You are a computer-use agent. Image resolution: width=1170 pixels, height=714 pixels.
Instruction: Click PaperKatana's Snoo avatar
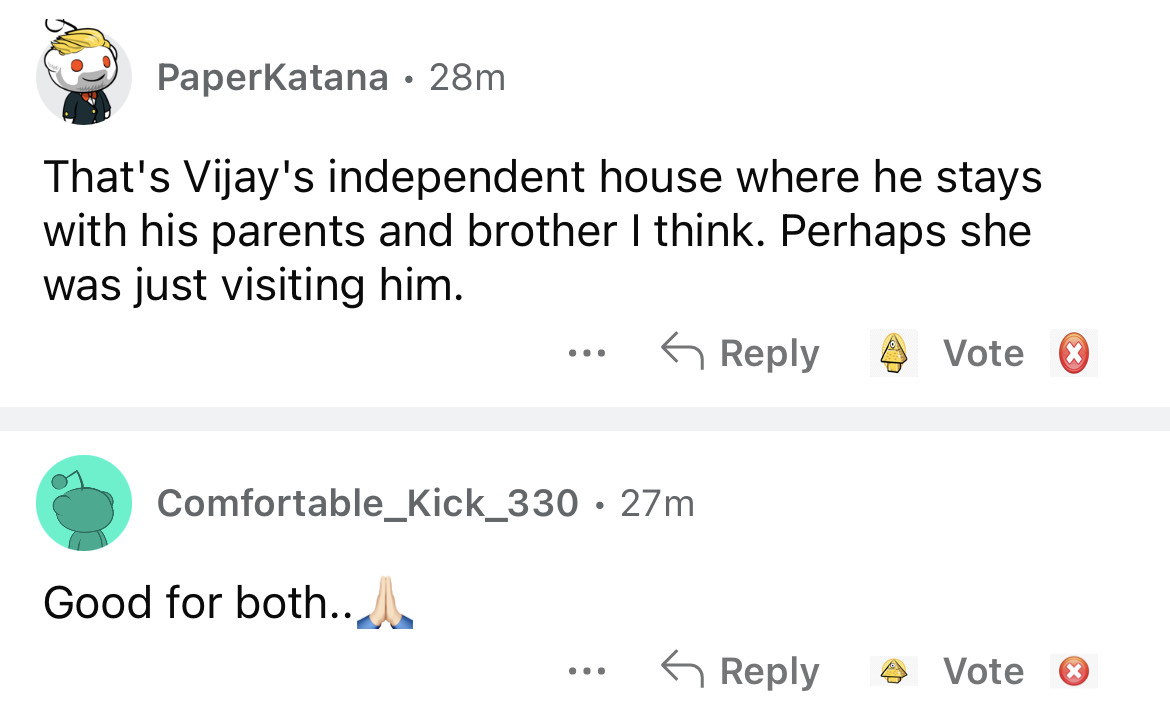tap(84, 77)
